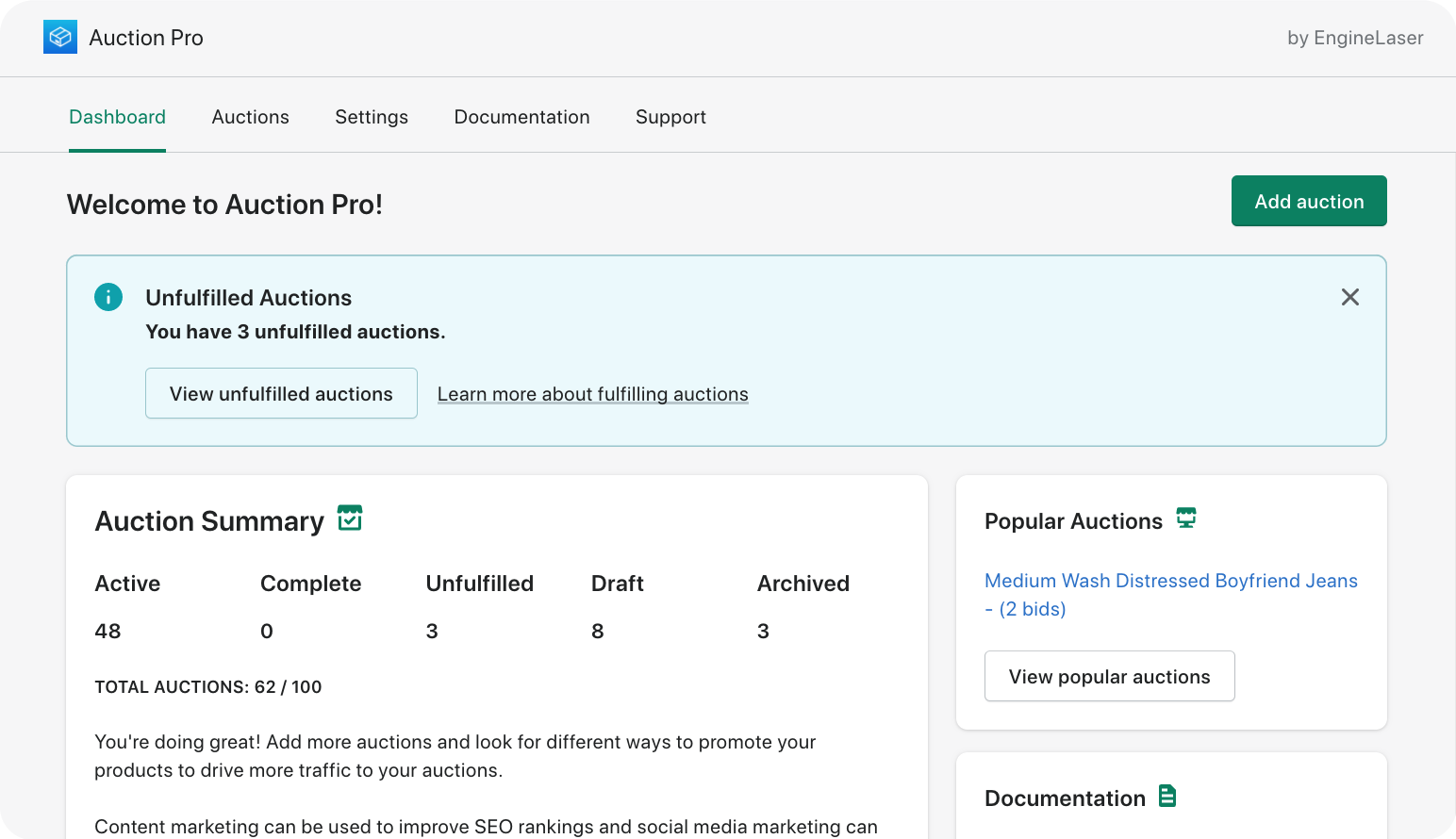Go to the Settings tab
The width and height of the screenshot is (1456, 839).
point(372,117)
